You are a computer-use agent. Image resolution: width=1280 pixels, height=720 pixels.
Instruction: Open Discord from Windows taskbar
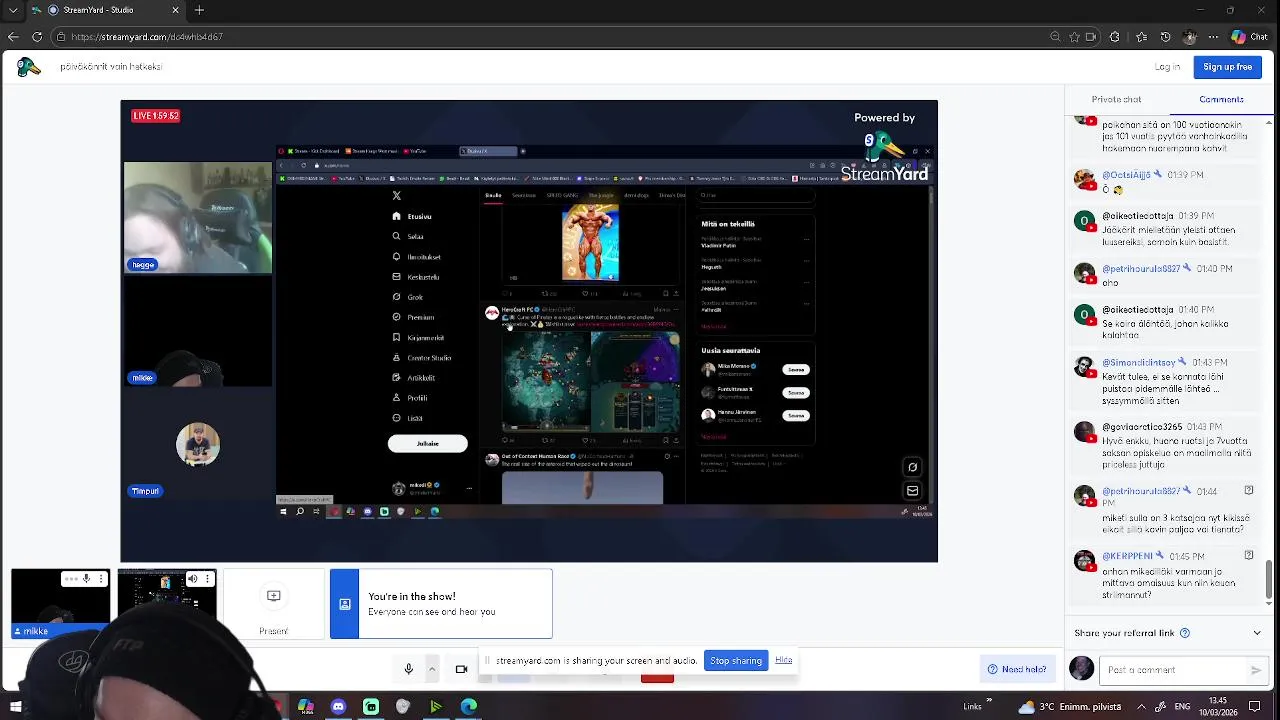[338, 707]
